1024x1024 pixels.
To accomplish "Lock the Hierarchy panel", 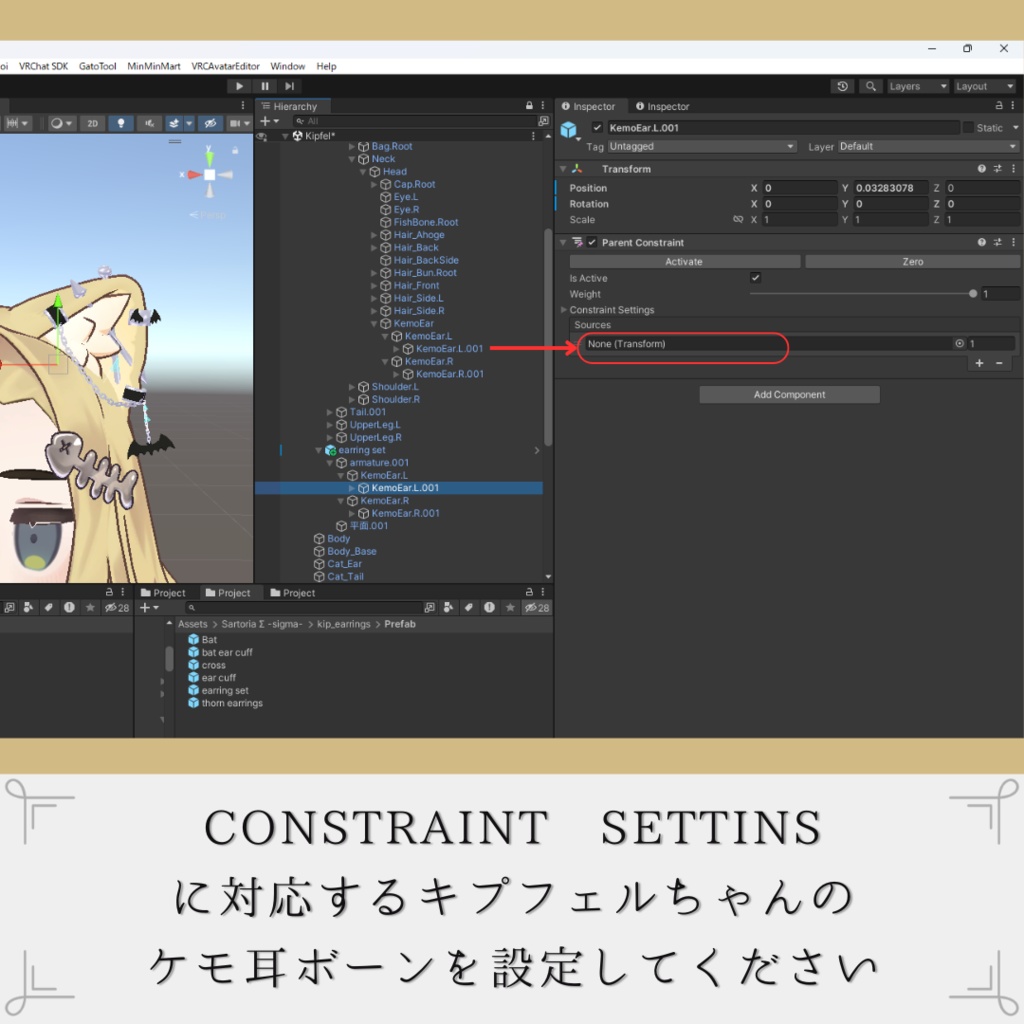I will click(x=529, y=106).
